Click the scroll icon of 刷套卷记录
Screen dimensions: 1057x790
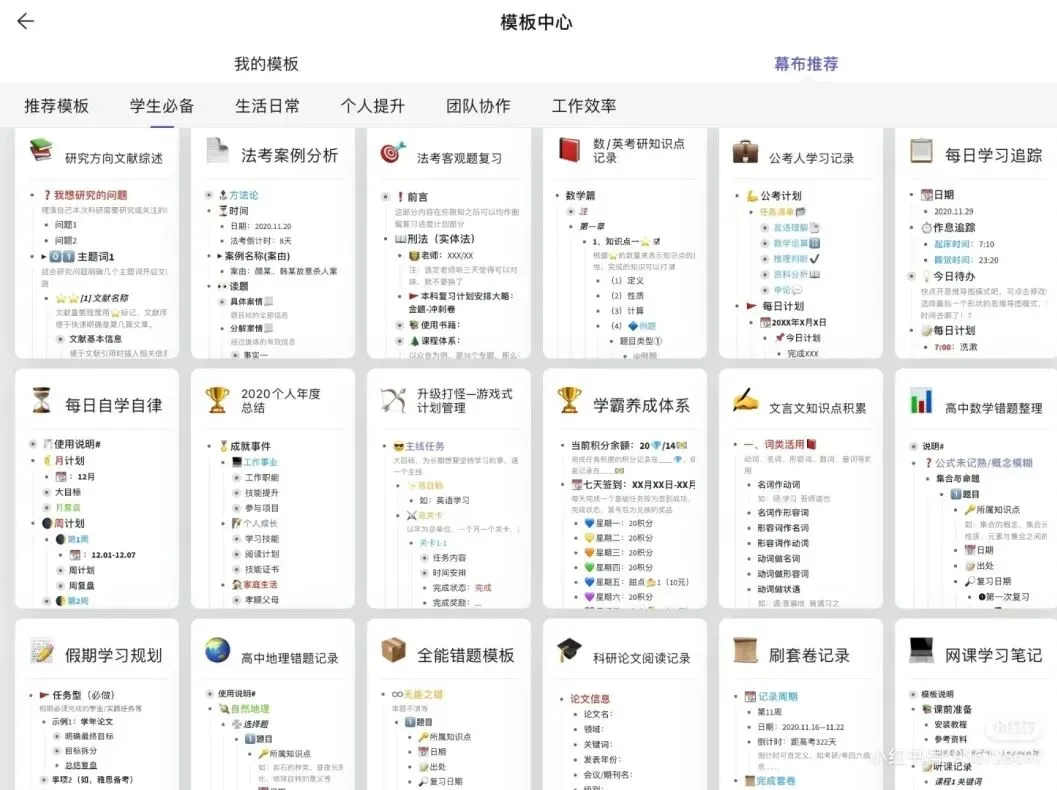pos(745,650)
